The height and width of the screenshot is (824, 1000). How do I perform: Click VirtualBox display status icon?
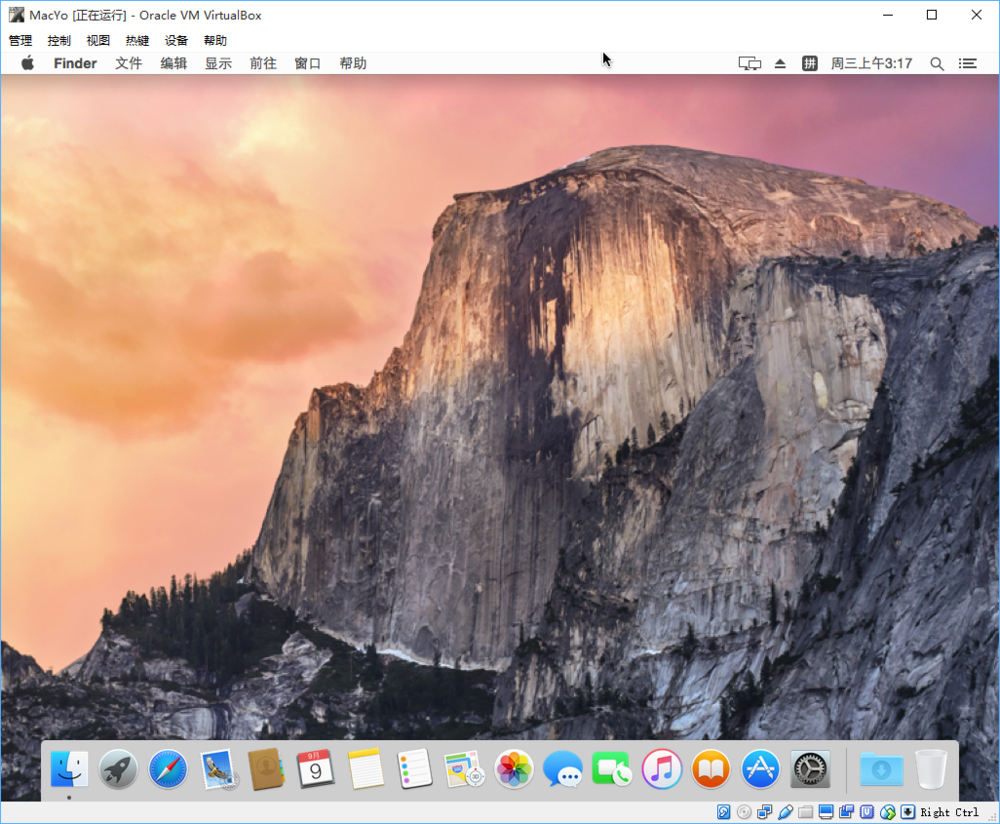coord(826,812)
